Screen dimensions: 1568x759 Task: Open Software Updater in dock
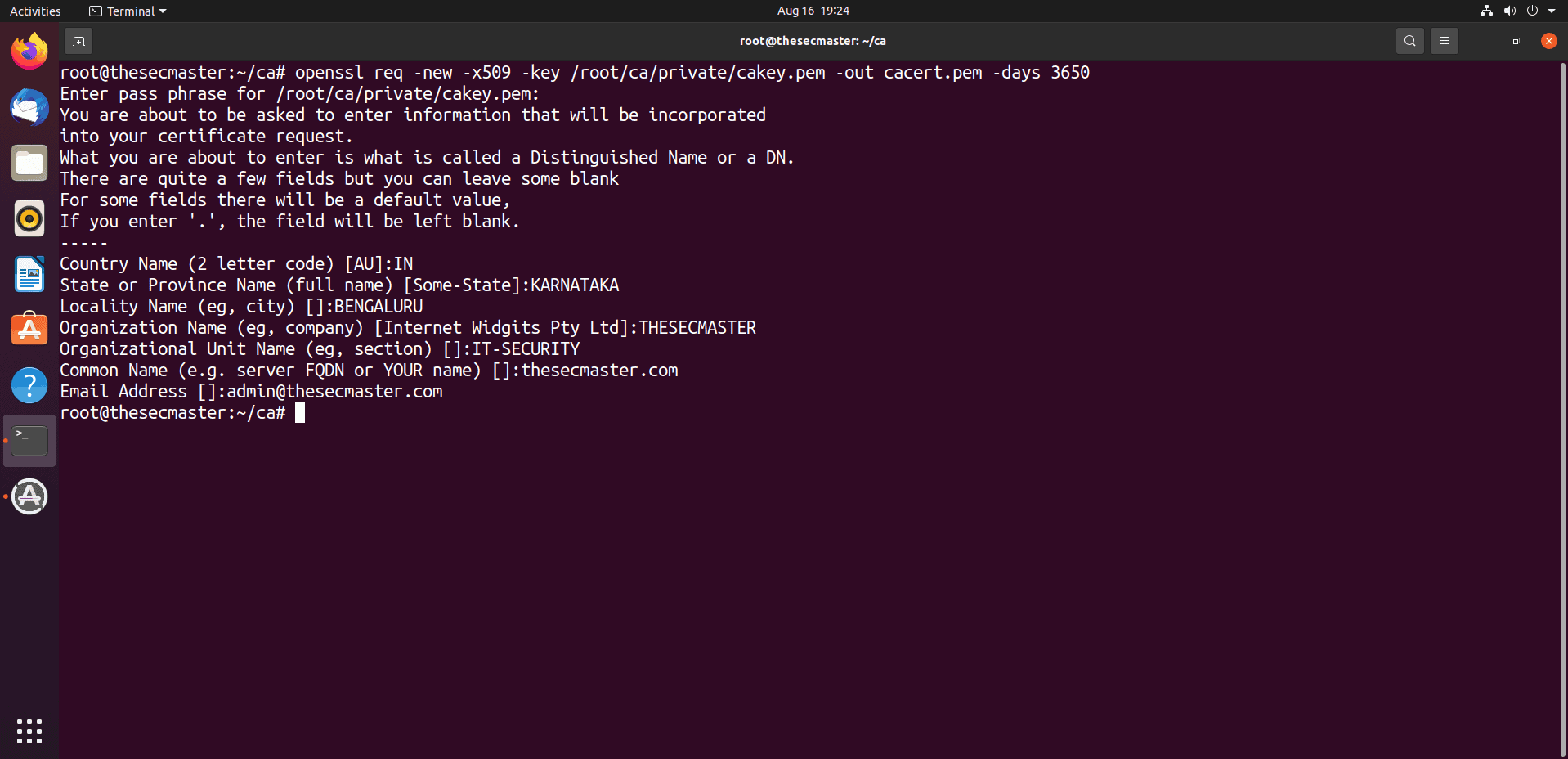(29, 496)
